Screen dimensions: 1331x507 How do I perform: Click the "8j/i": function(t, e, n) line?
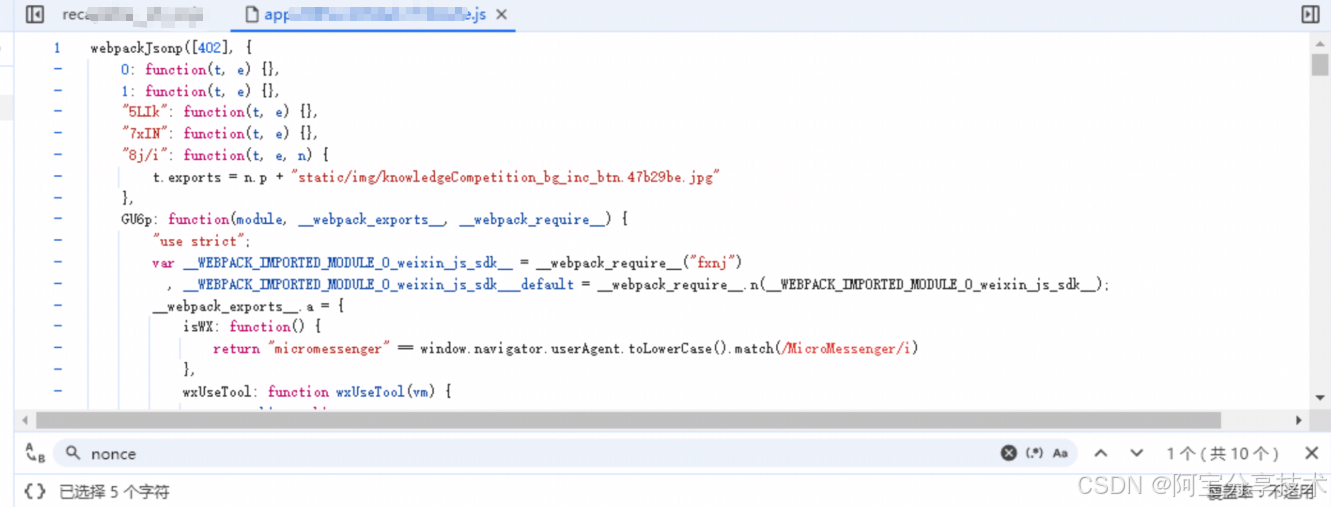pos(225,155)
